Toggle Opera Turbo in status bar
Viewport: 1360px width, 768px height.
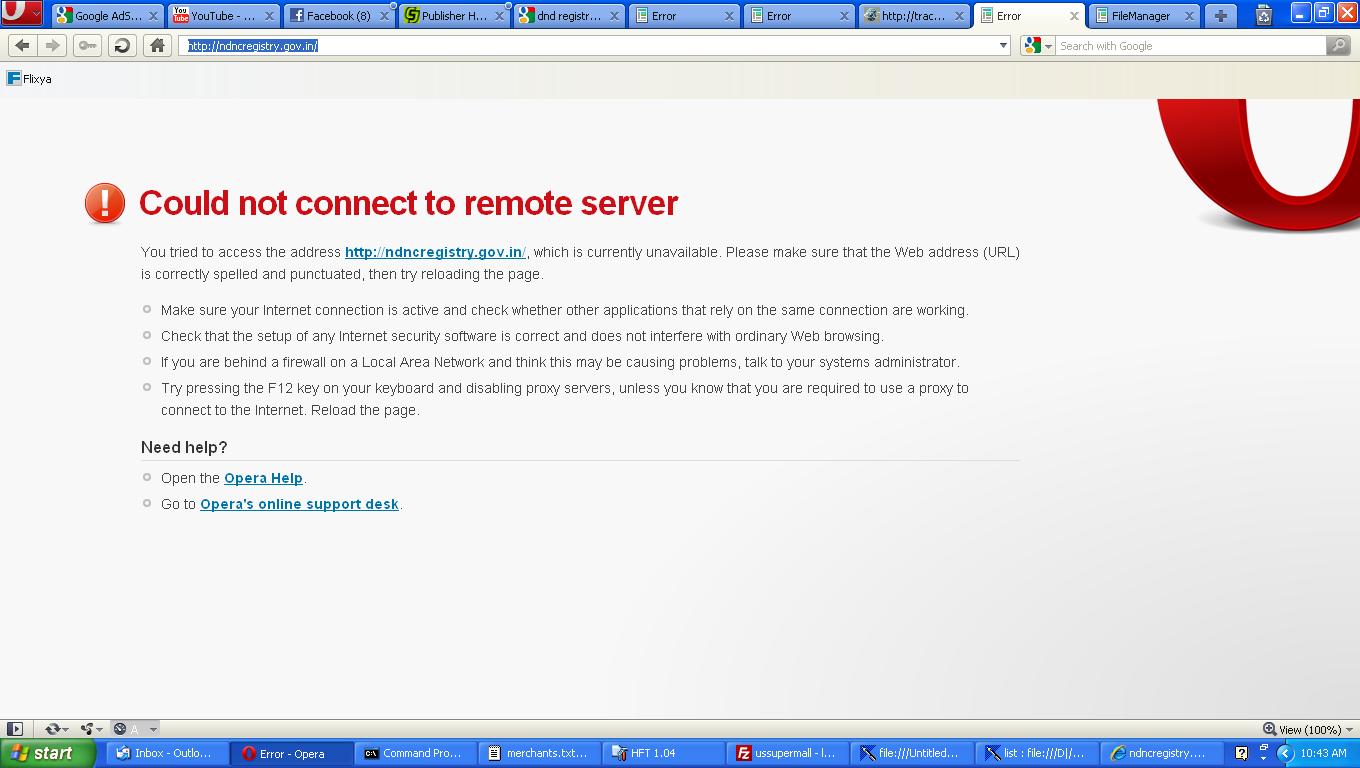[x=120, y=729]
